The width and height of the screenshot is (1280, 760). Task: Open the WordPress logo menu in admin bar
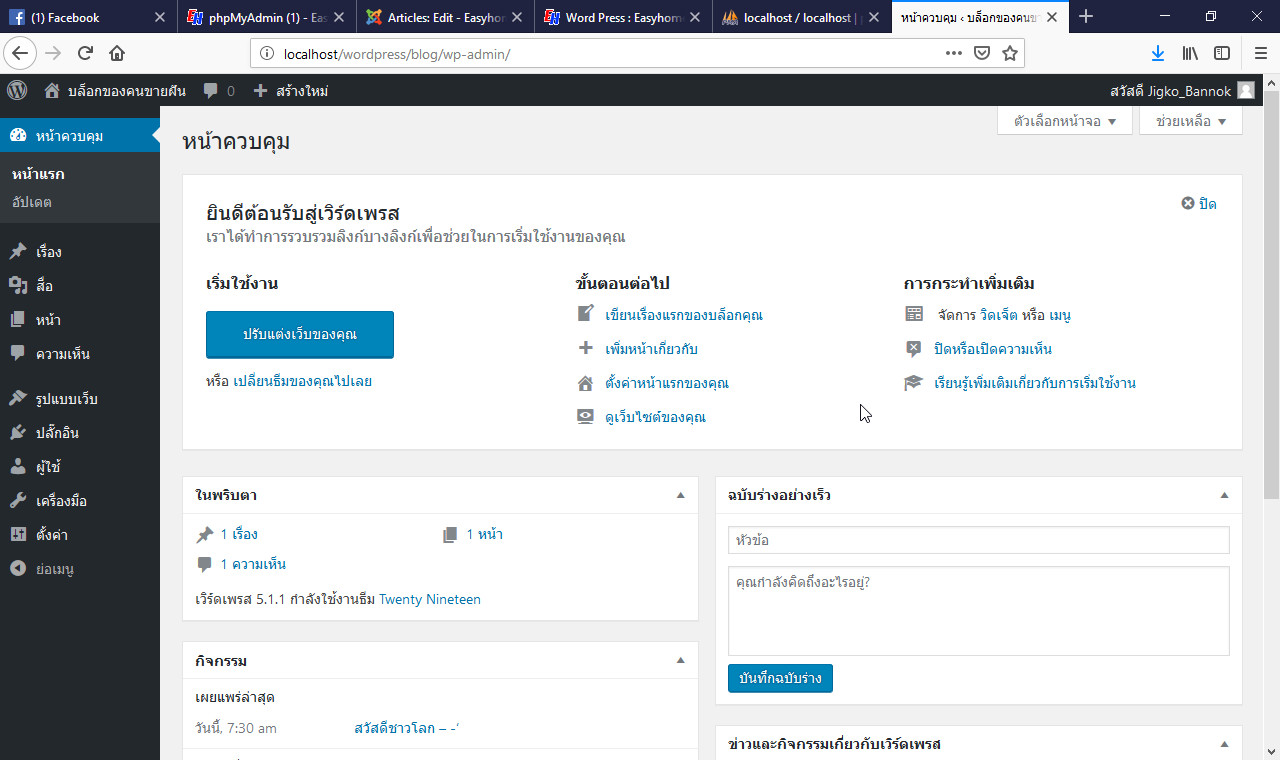(x=16, y=90)
